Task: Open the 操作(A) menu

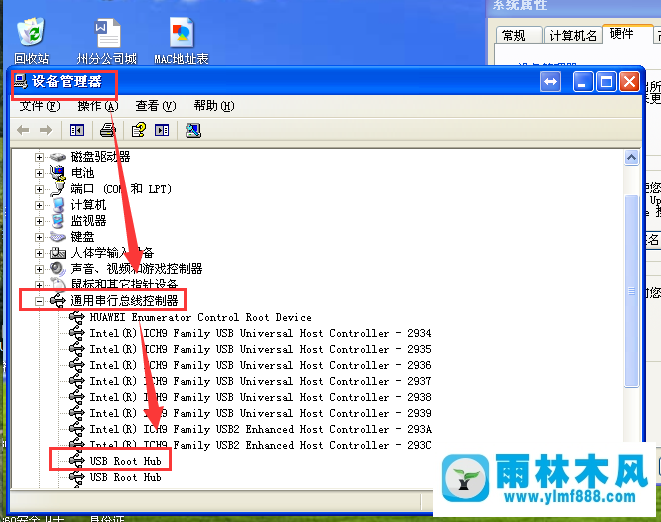Action: [x=97, y=106]
